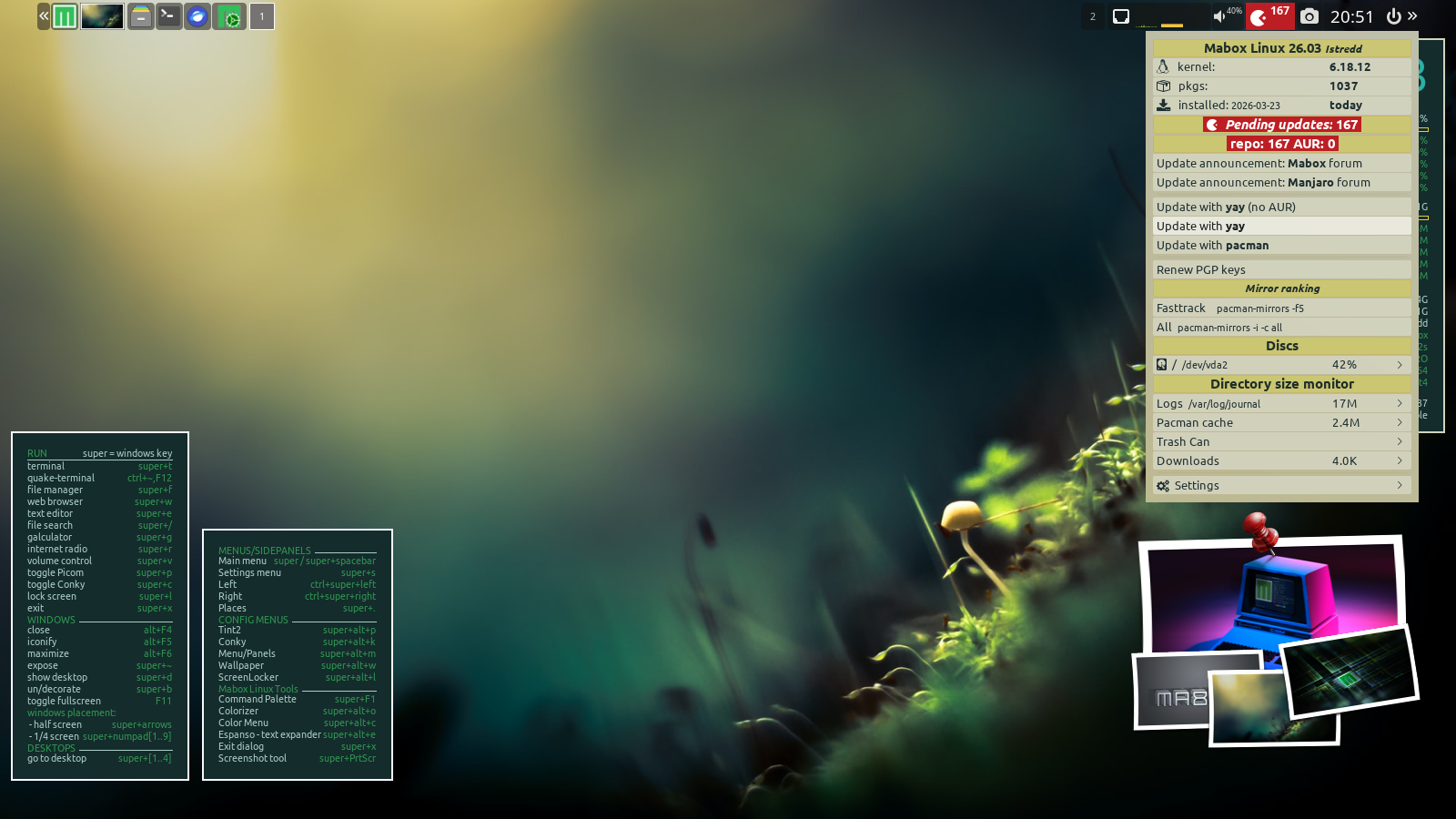Launch the web browser from the panel

197,16
